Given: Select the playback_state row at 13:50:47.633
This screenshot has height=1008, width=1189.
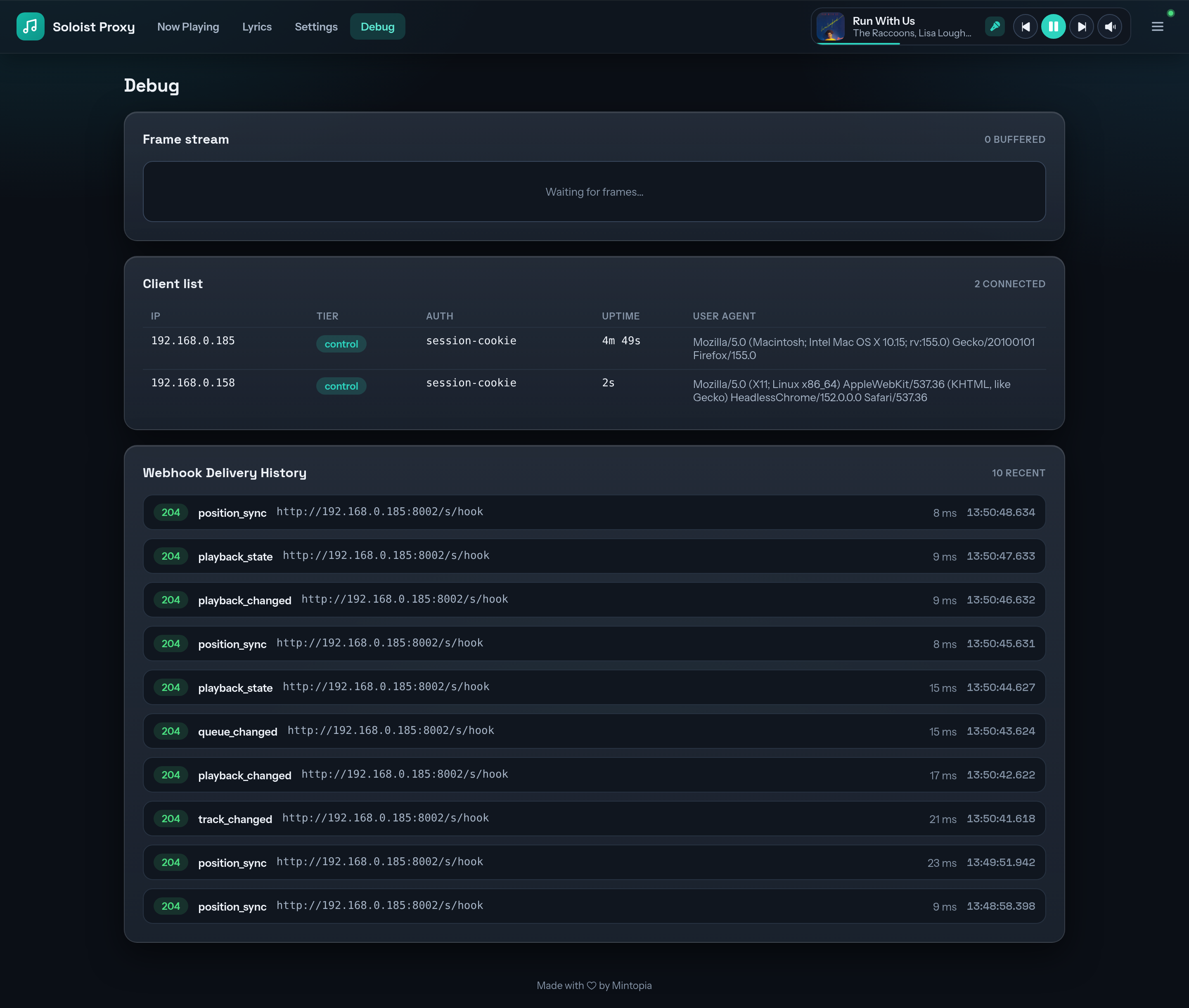Looking at the screenshot, I should [594, 556].
